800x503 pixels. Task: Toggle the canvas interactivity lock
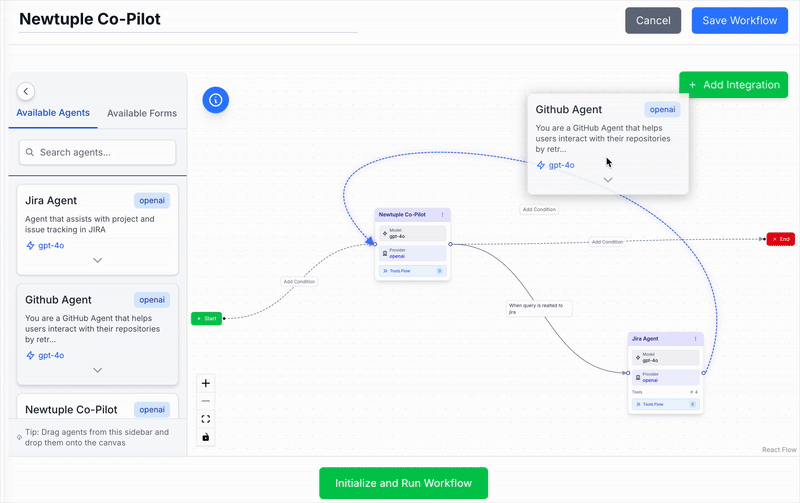pos(206,437)
